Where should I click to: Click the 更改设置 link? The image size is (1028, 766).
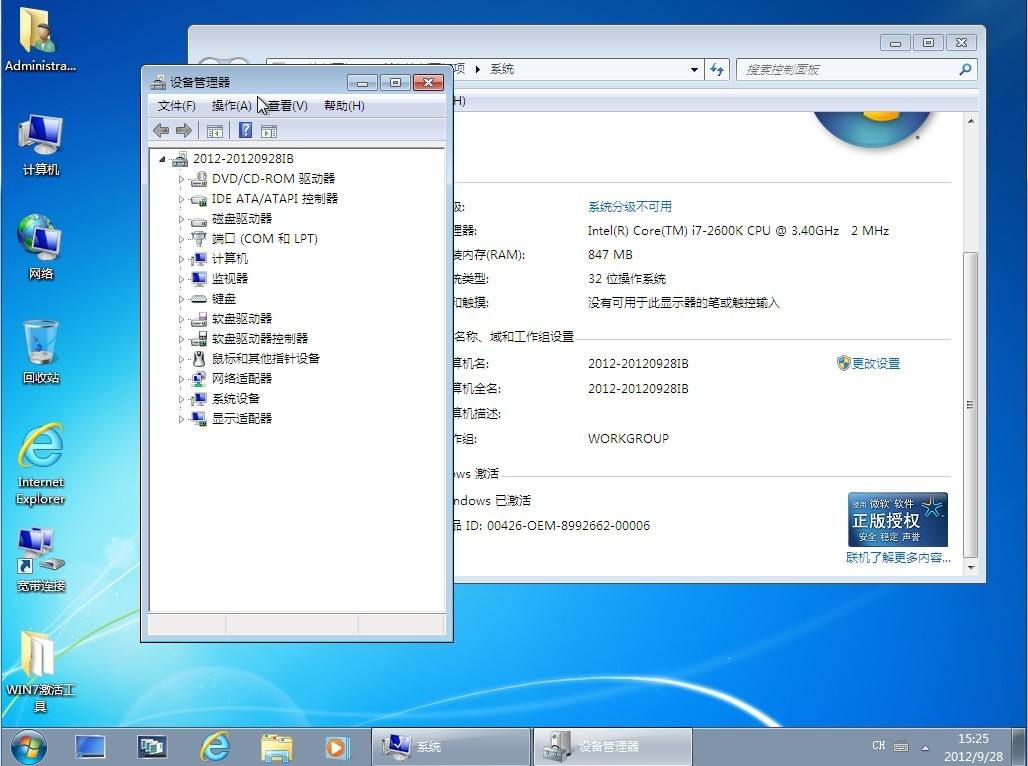pos(876,363)
